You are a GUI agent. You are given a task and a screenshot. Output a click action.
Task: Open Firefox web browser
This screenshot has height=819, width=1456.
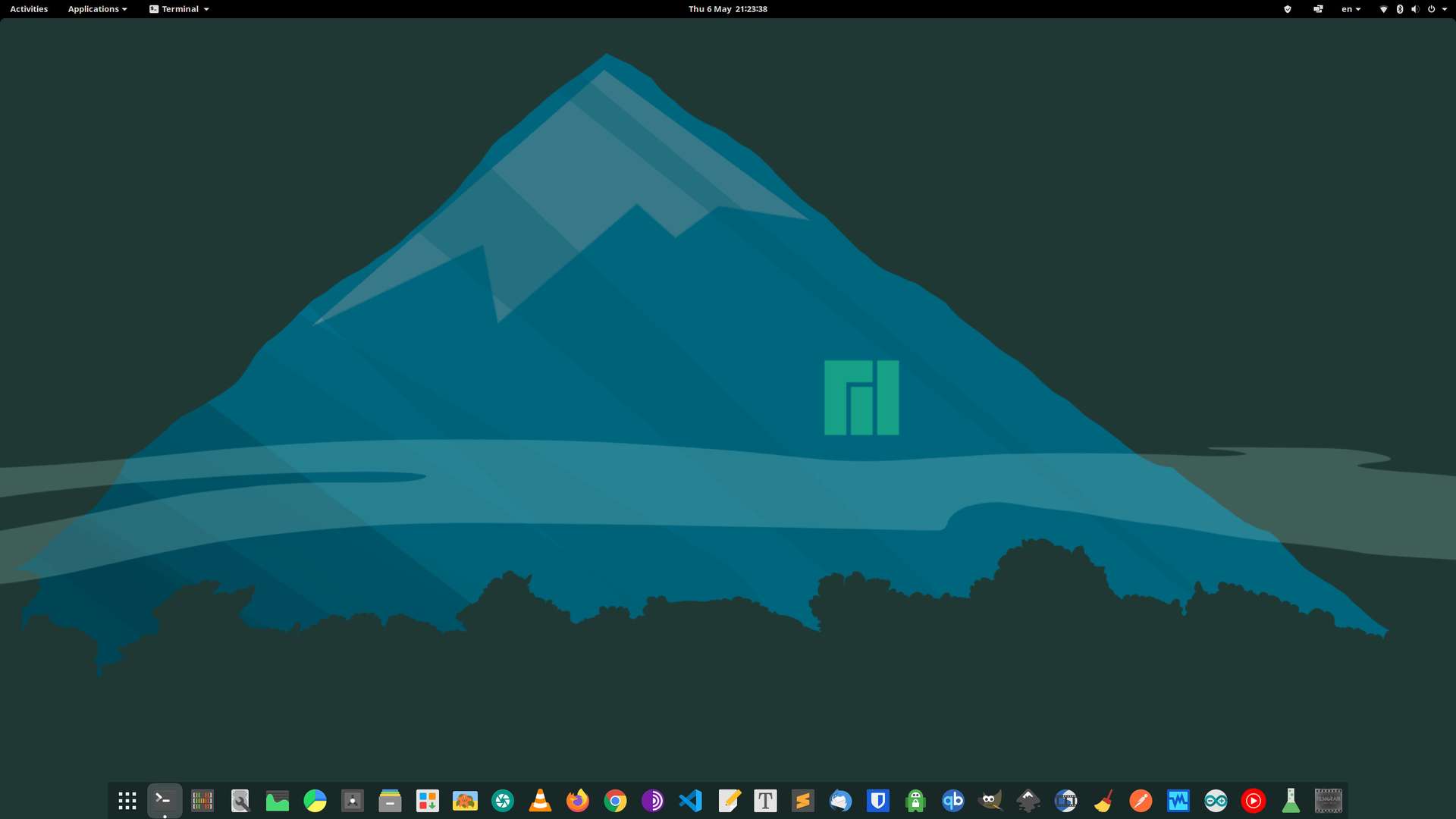tap(578, 799)
